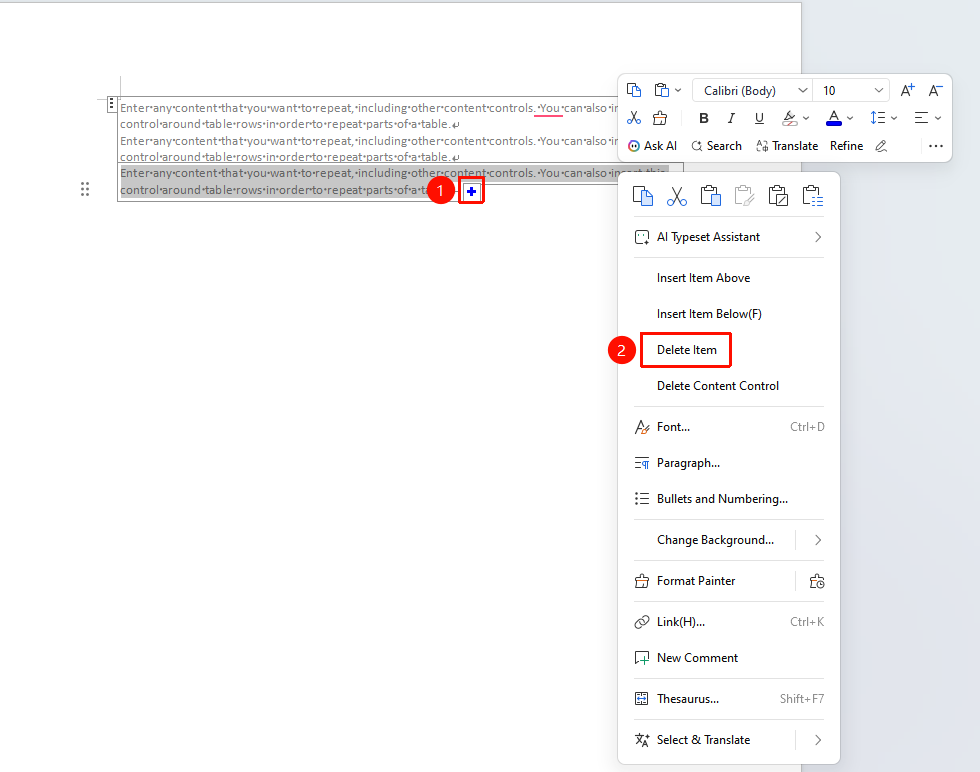Apply the text highlight color button
980x772 pixels.
point(789,118)
